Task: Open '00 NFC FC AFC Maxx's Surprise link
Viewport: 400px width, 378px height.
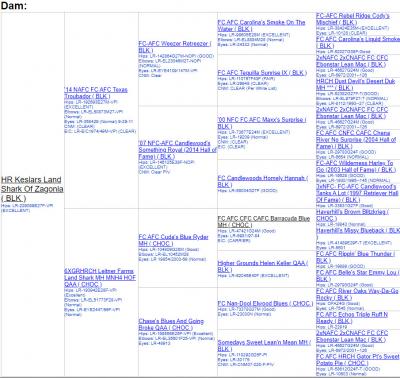Action: point(262,123)
